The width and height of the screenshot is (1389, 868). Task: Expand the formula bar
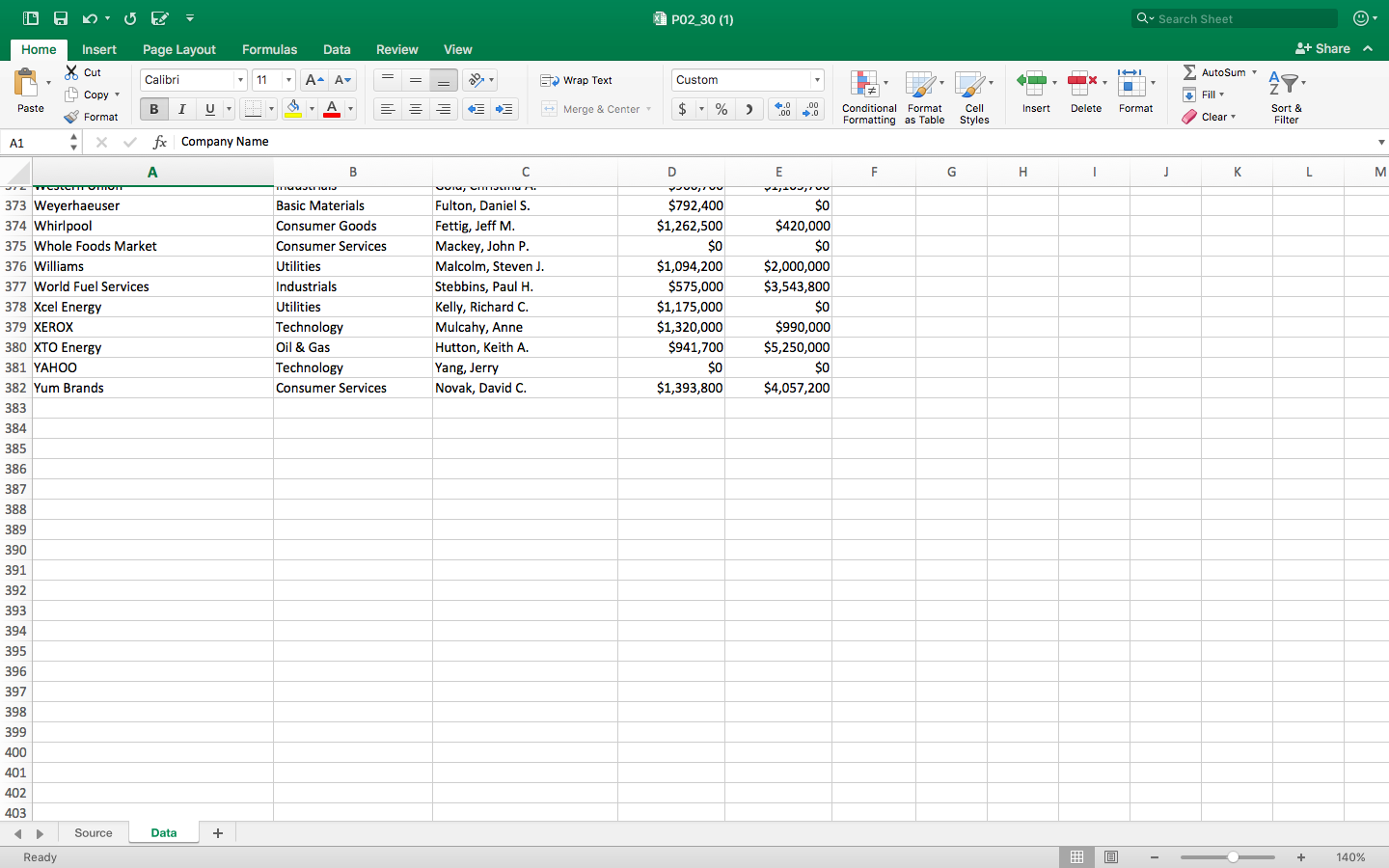1381,142
